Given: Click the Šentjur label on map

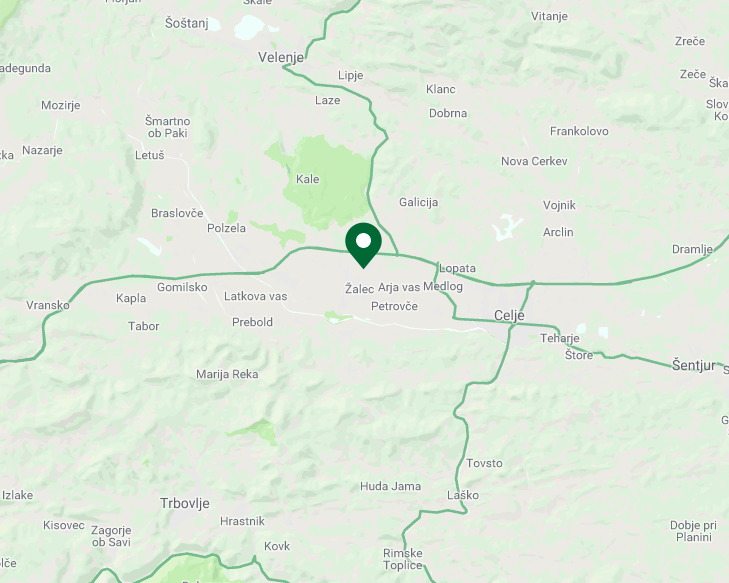Looking at the screenshot, I should (x=694, y=365).
